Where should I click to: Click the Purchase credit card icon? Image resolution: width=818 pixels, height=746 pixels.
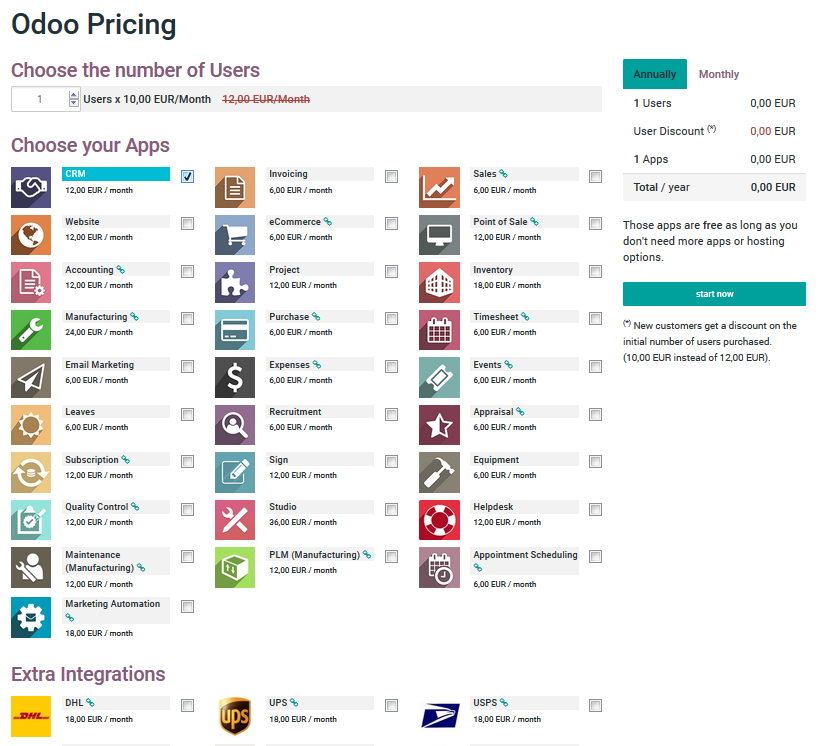[x=235, y=330]
